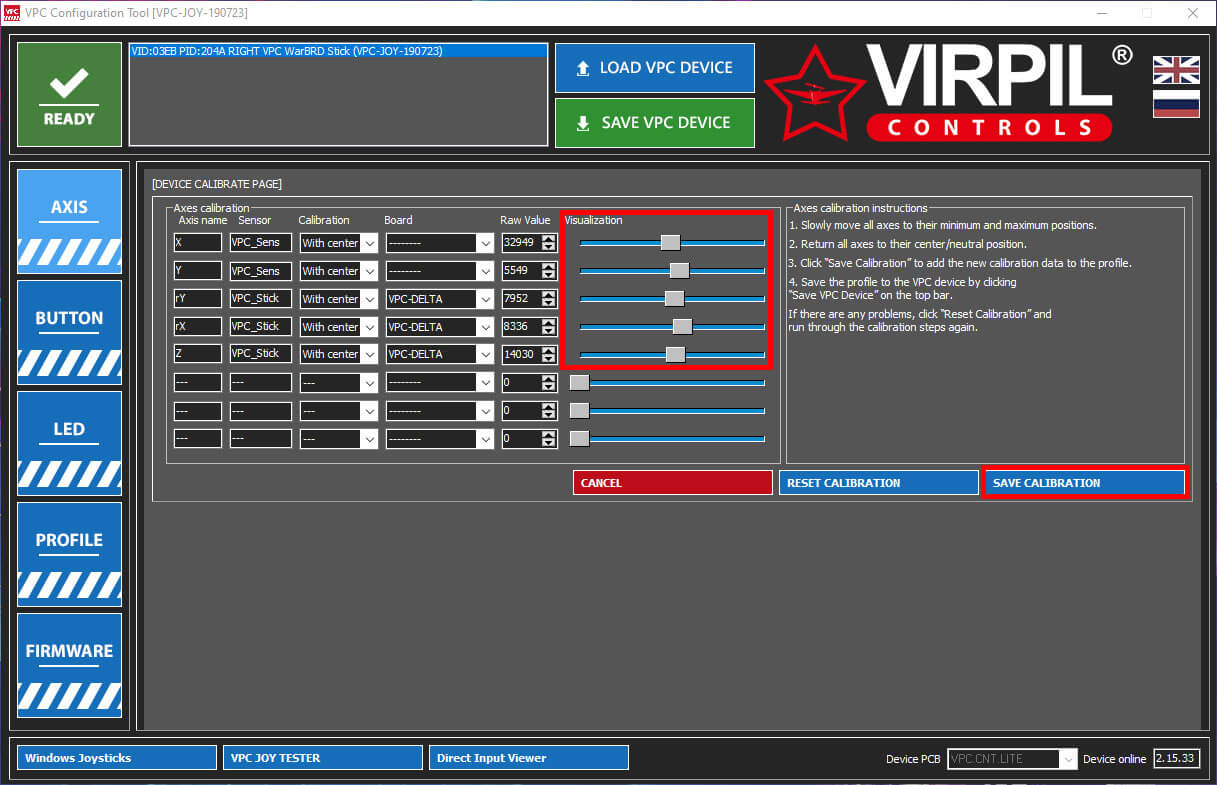Select the British flag language icon
Viewport: 1217px width, 785px height.
point(1176,70)
